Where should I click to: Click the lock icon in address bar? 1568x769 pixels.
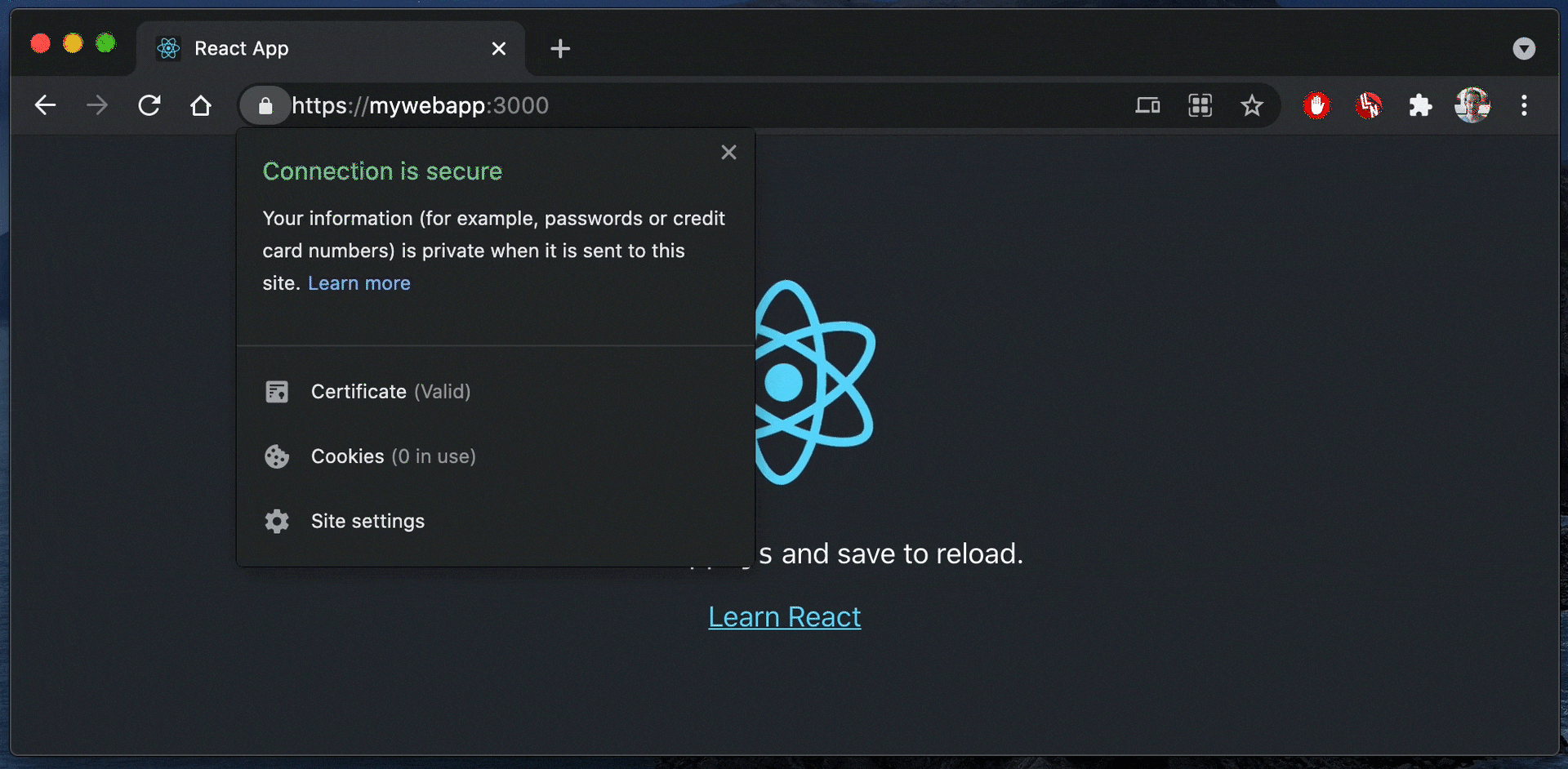(x=265, y=105)
